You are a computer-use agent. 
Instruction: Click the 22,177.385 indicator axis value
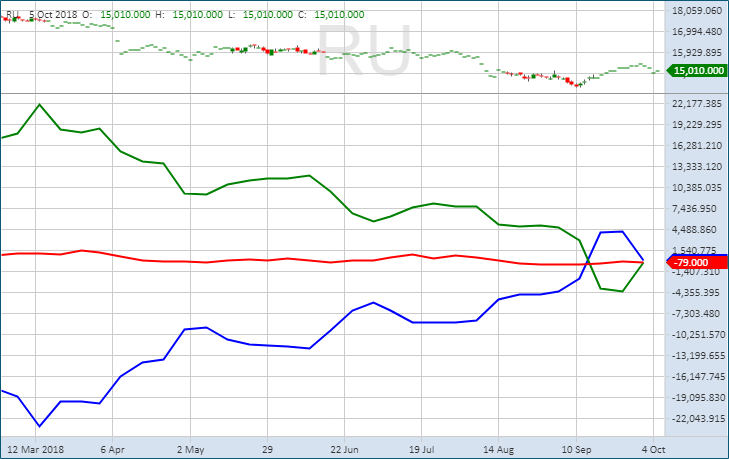[x=697, y=103]
